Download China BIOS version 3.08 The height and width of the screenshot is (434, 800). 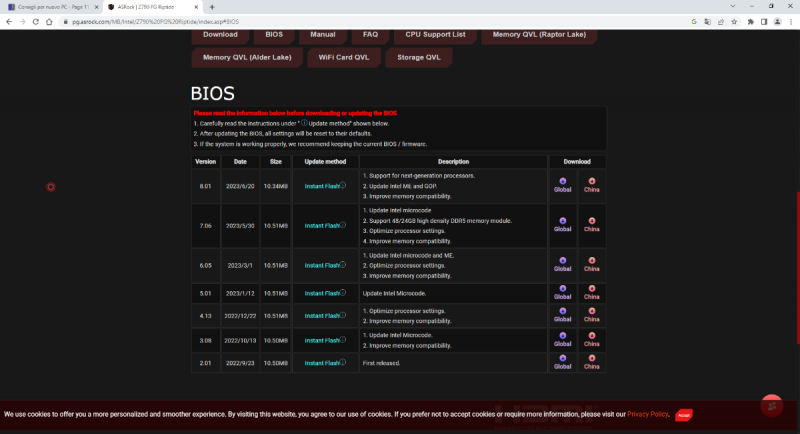pyautogui.click(x=591, y=340)
